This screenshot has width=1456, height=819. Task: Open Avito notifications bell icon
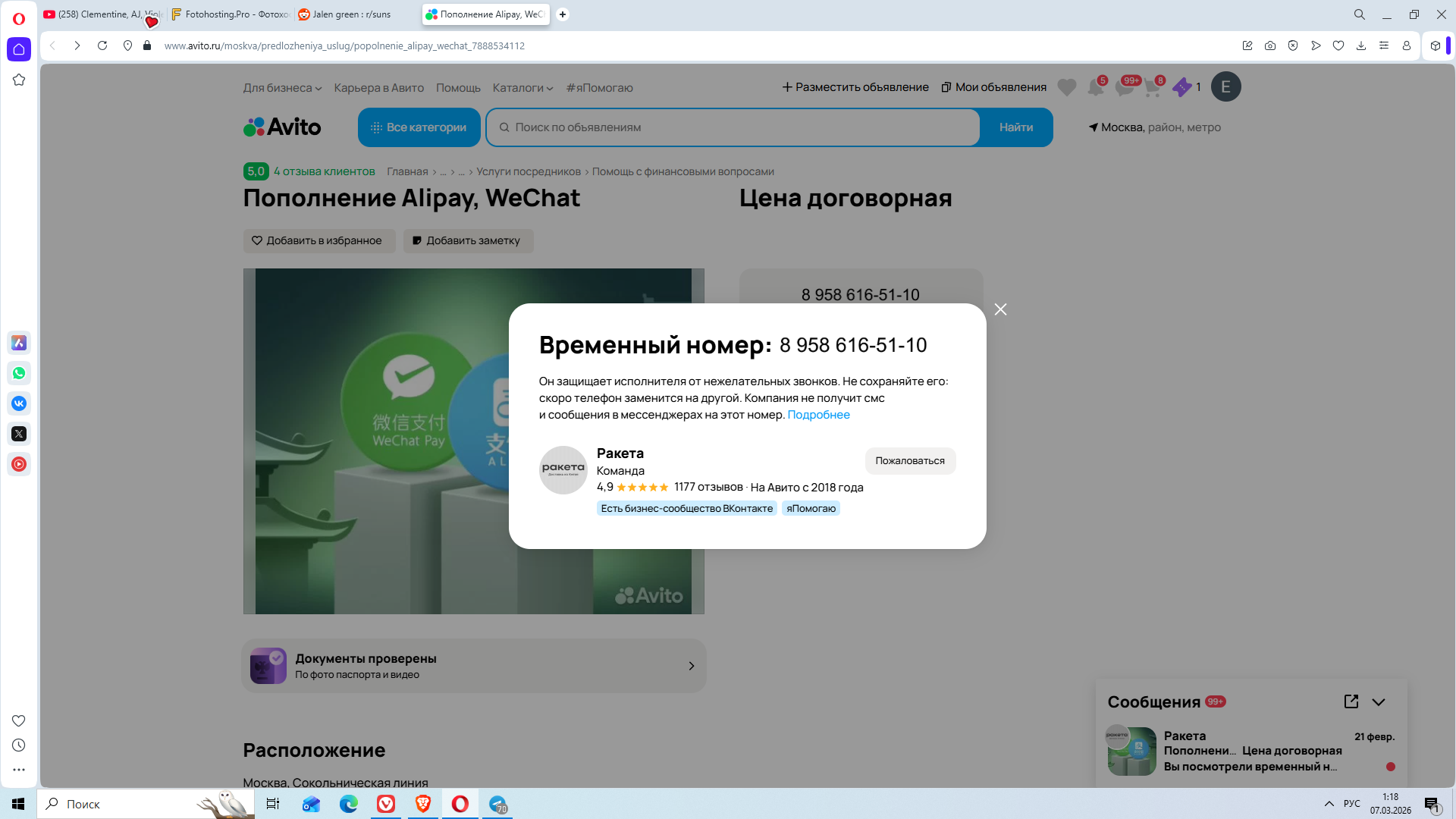1095,87
